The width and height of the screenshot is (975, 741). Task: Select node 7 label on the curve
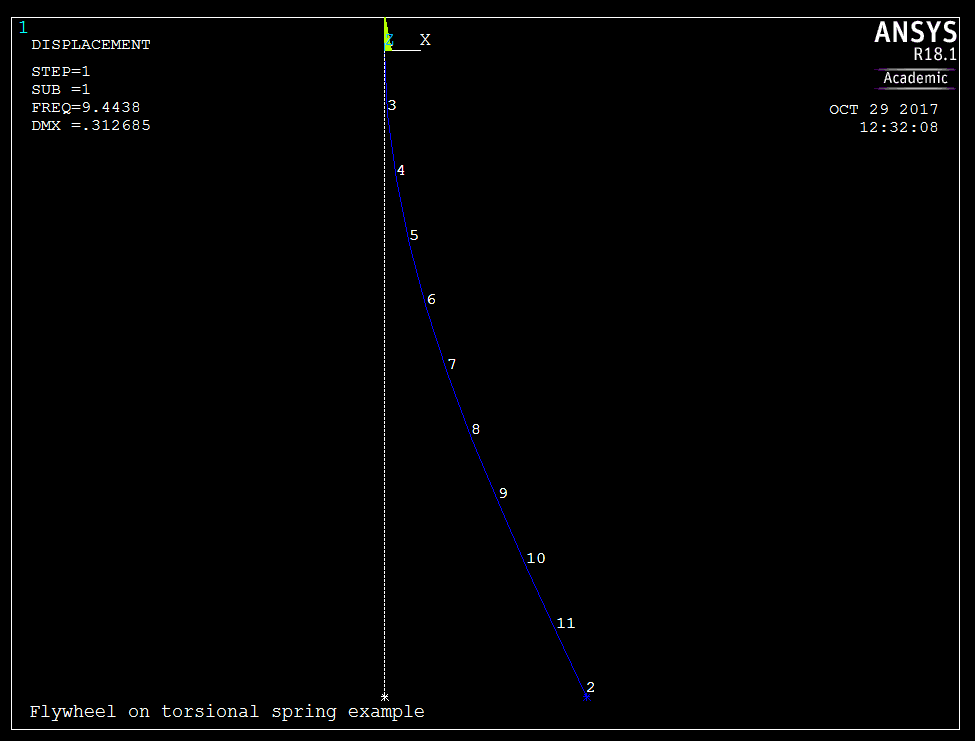pos(451,365)
